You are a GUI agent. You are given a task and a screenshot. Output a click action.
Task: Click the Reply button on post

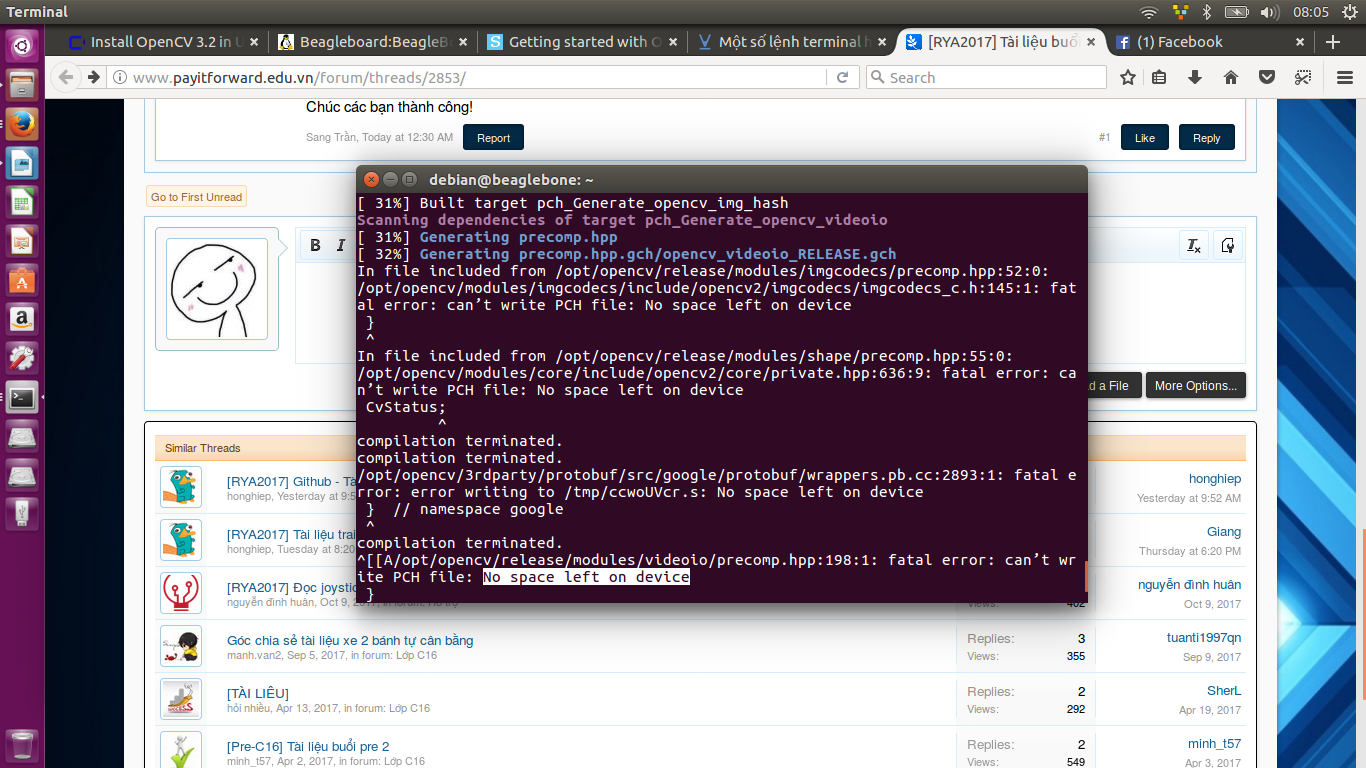coord(1206,138)
